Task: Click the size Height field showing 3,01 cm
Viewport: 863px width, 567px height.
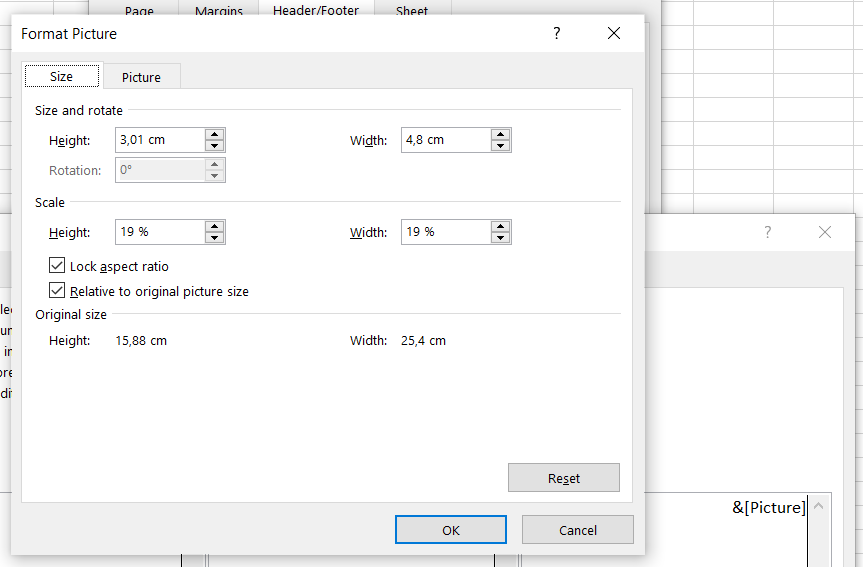Action: point(160,140)
